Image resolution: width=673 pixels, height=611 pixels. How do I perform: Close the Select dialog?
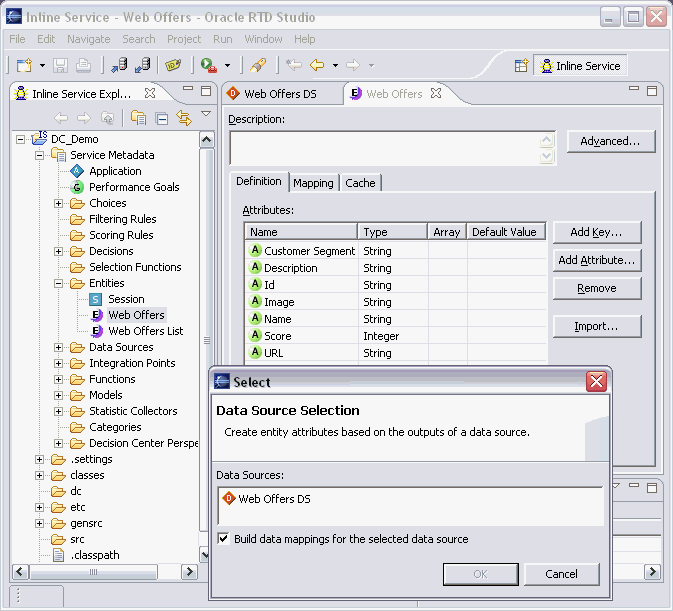pos(597,381)
